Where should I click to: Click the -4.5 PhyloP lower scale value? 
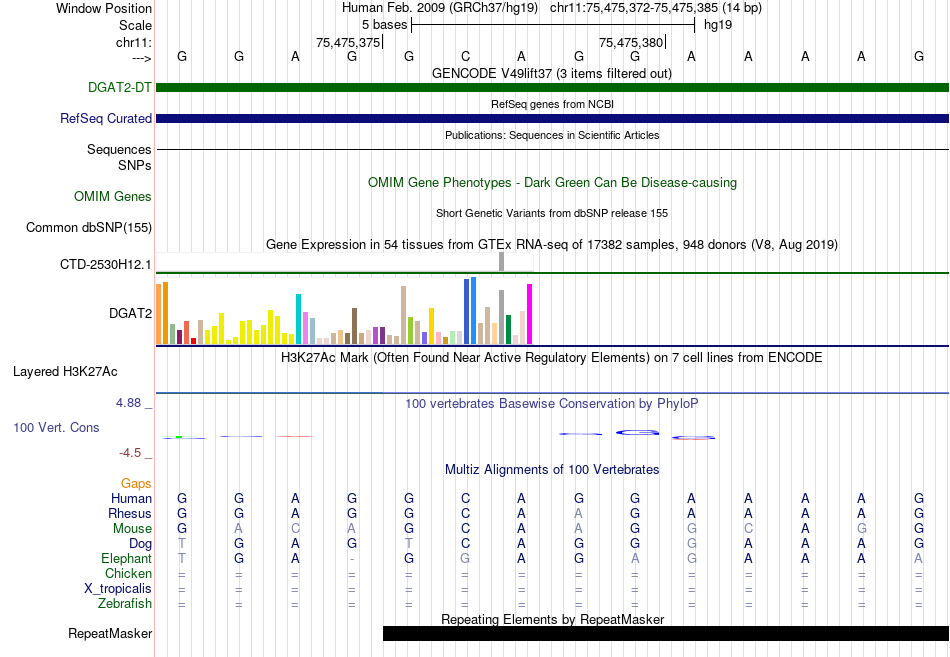130,453
